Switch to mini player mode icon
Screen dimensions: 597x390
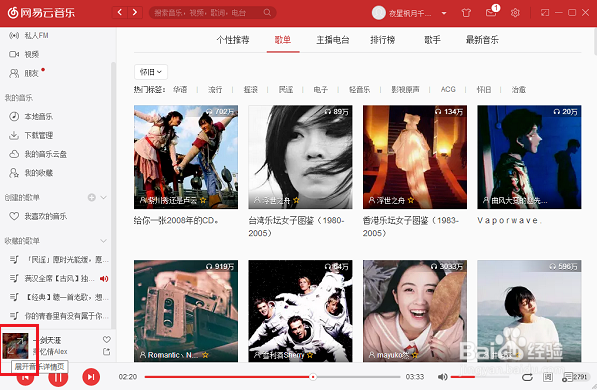pos(545,13)
